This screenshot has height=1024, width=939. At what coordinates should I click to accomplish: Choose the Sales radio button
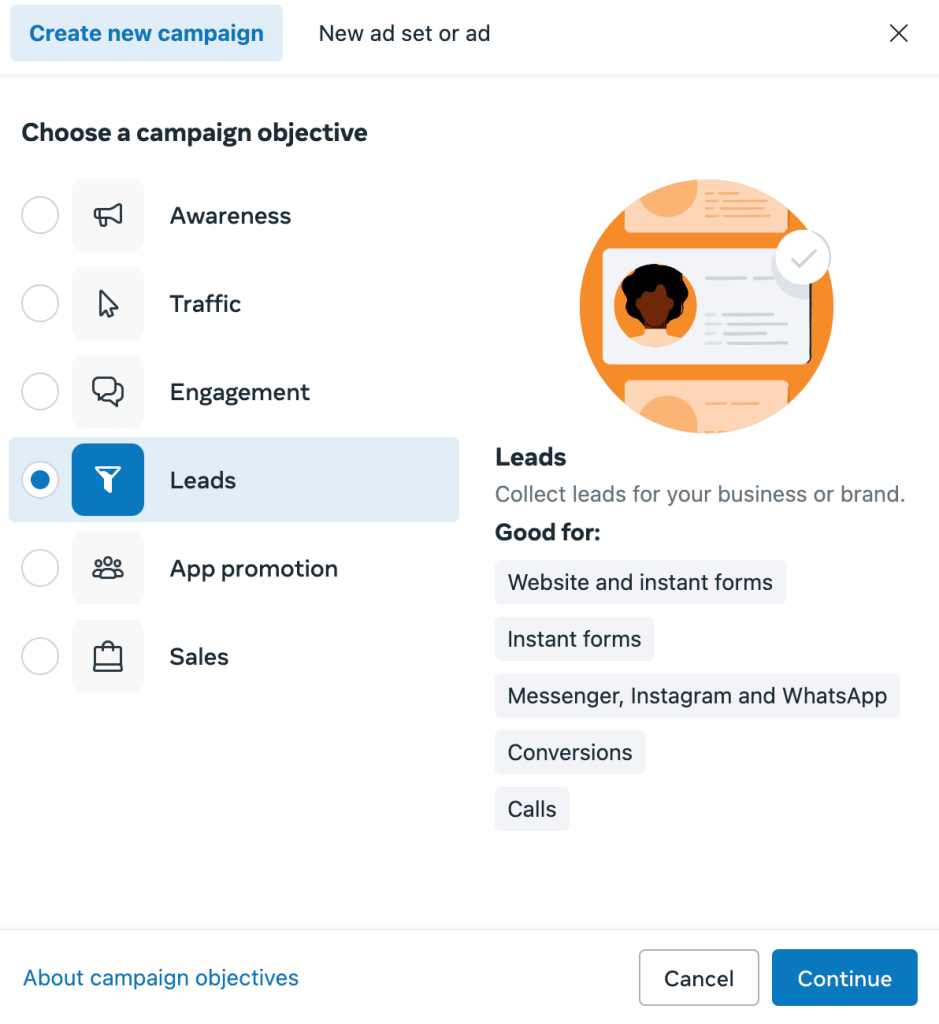[40, 656]
